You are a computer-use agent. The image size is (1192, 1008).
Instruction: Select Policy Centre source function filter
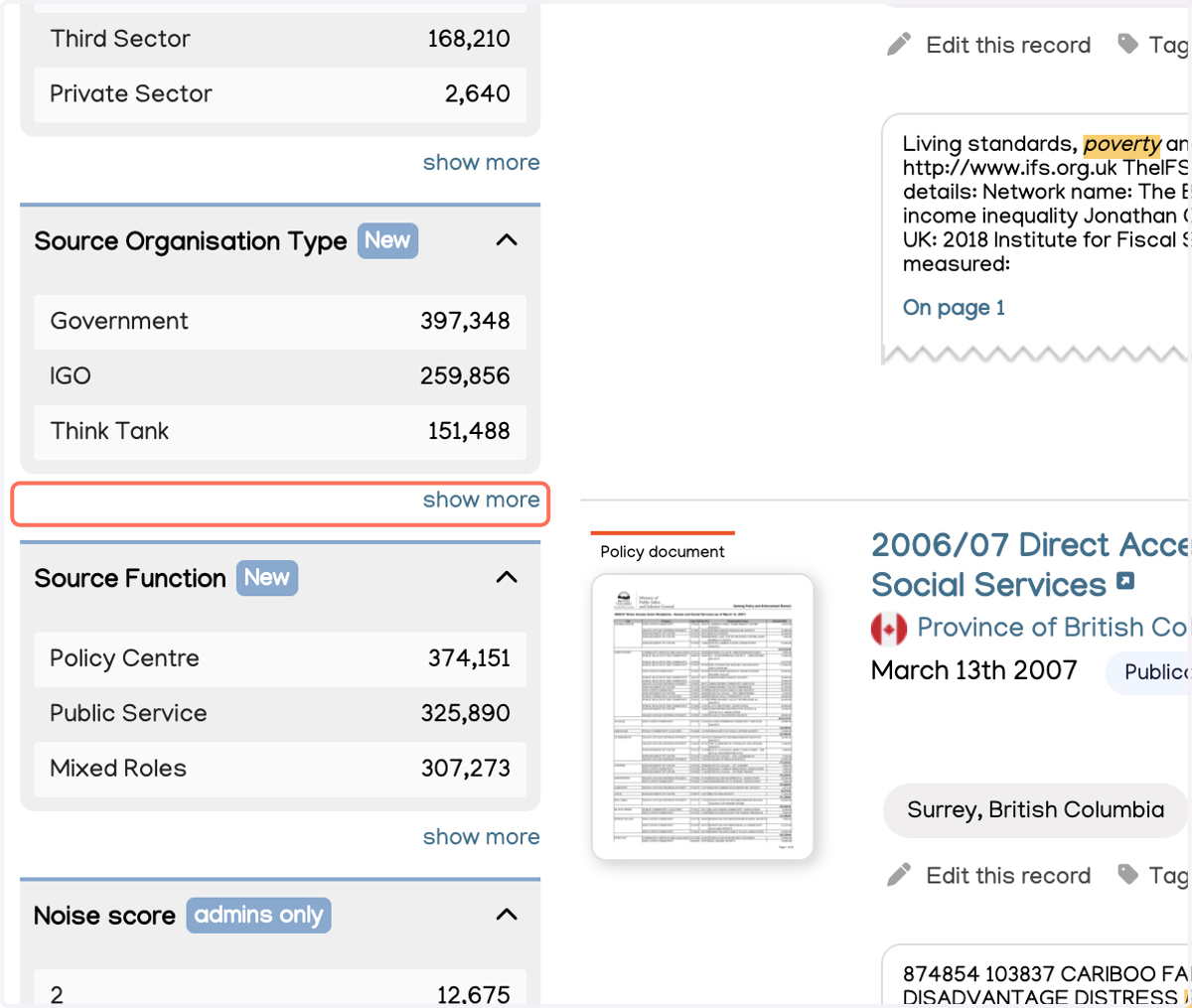(x=280, y=659)
